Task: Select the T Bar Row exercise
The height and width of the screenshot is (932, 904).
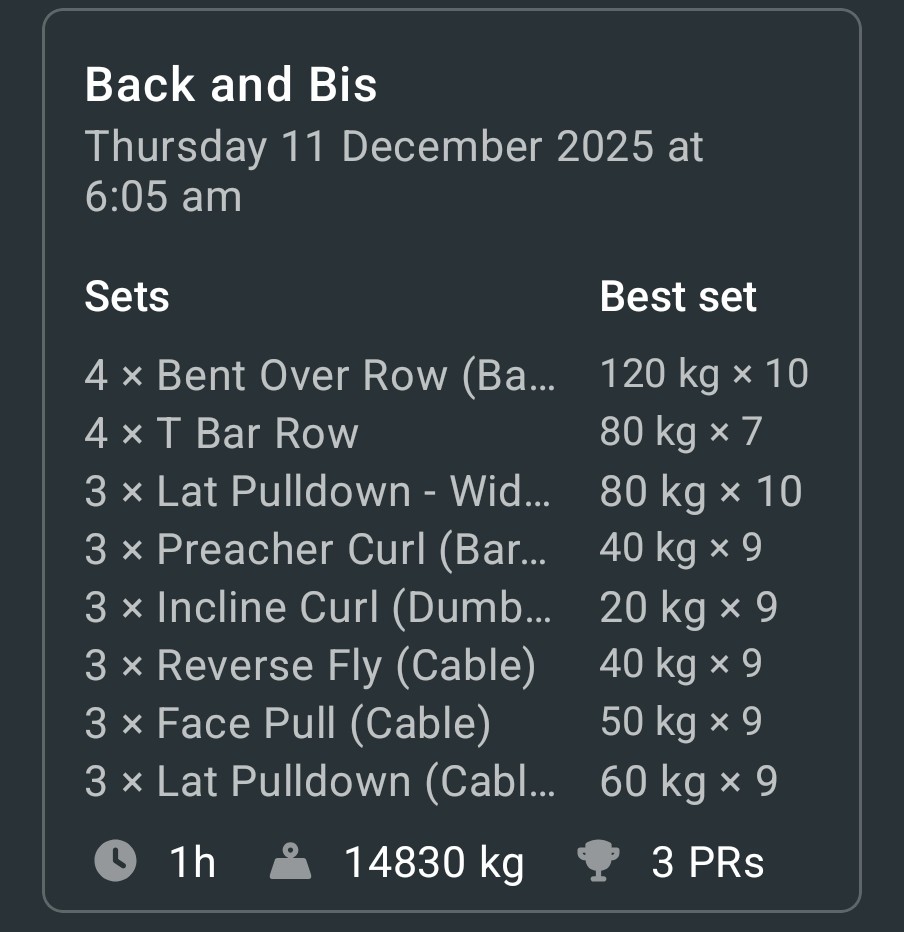Action: [221, 433]
